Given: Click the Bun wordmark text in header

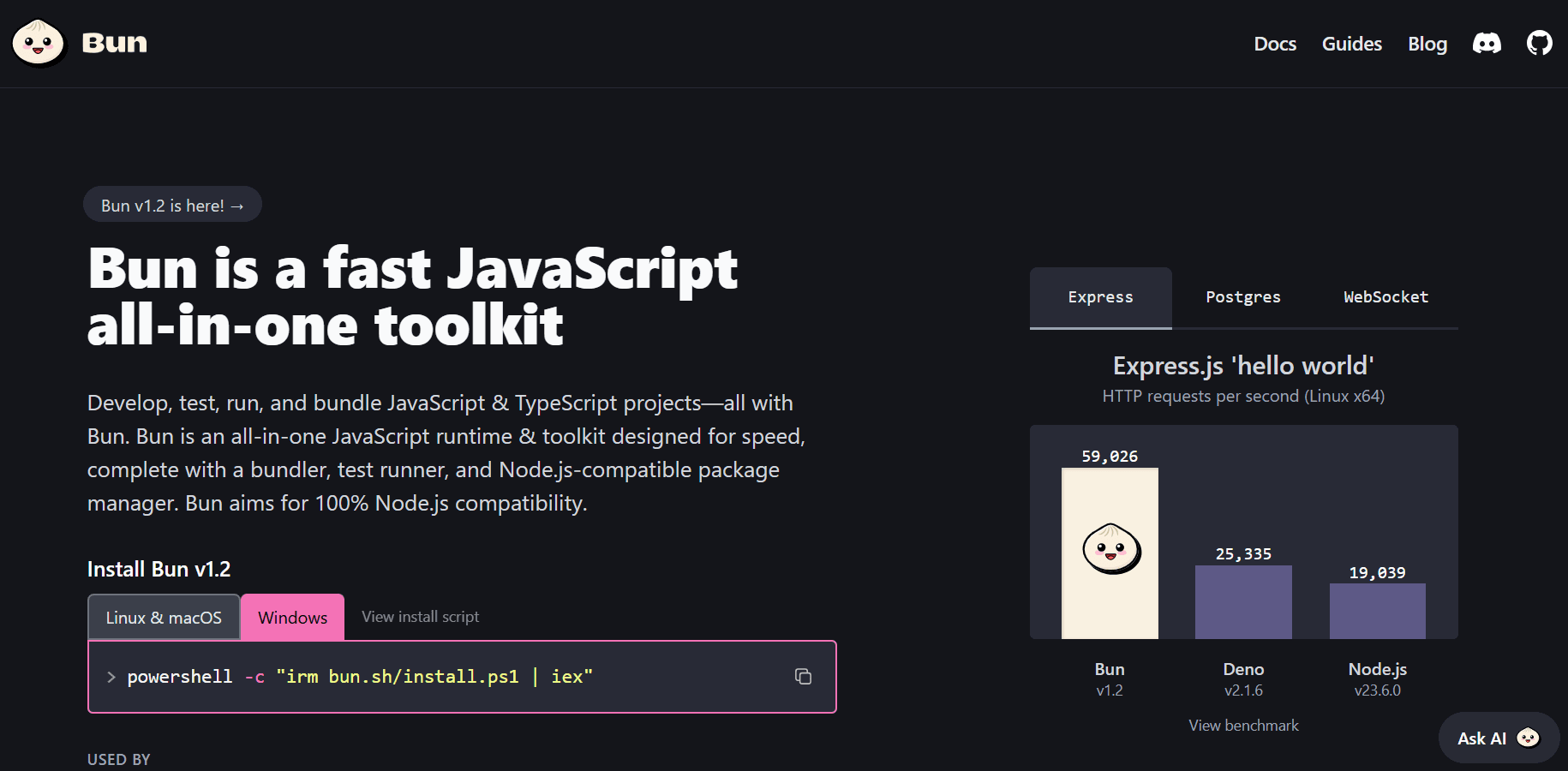Looking at the screenshot, I should click(x=115, y=43).
